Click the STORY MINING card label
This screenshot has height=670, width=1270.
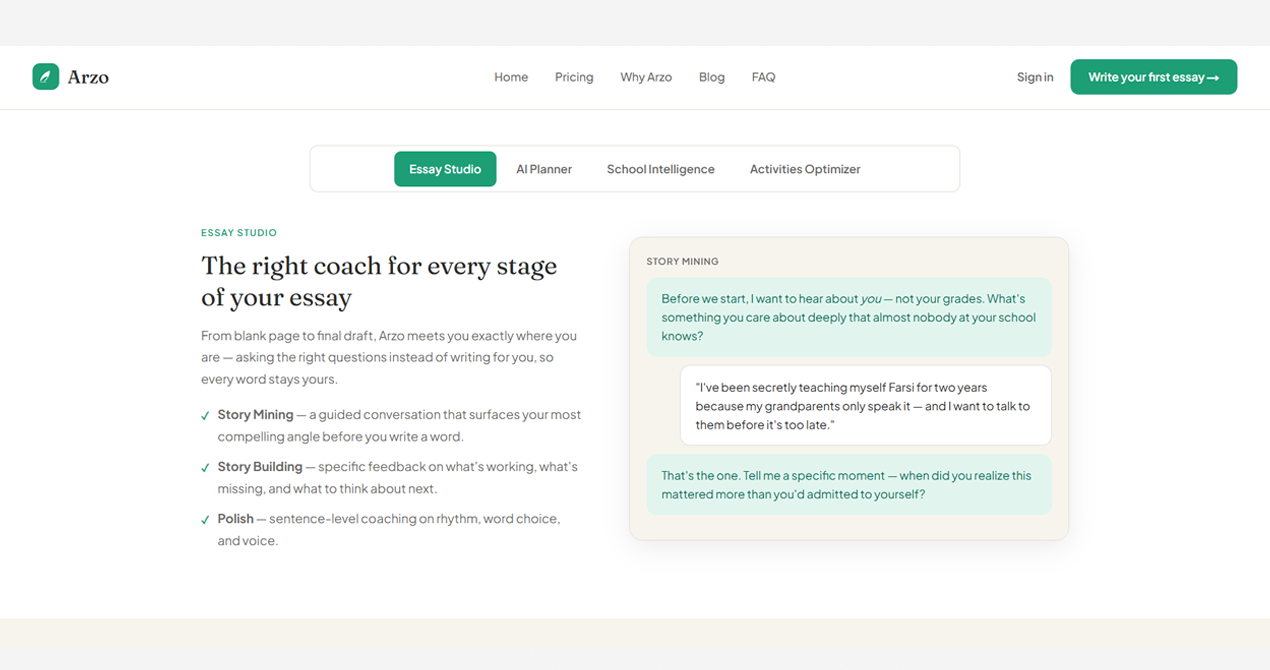(x=683, y=261)
